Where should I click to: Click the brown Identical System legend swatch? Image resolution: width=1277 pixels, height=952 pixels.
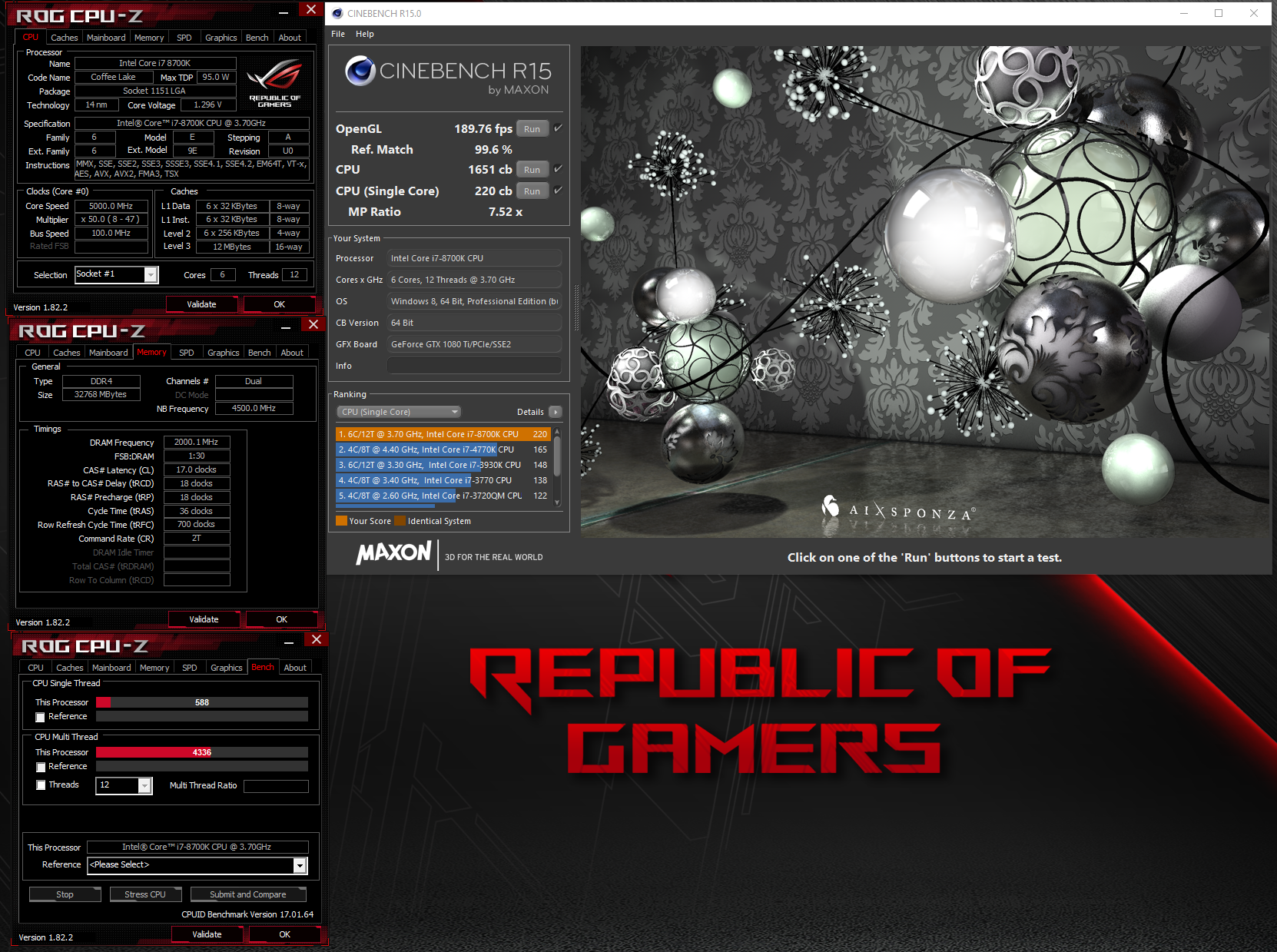pyautogui.click(x=400, y=521)
